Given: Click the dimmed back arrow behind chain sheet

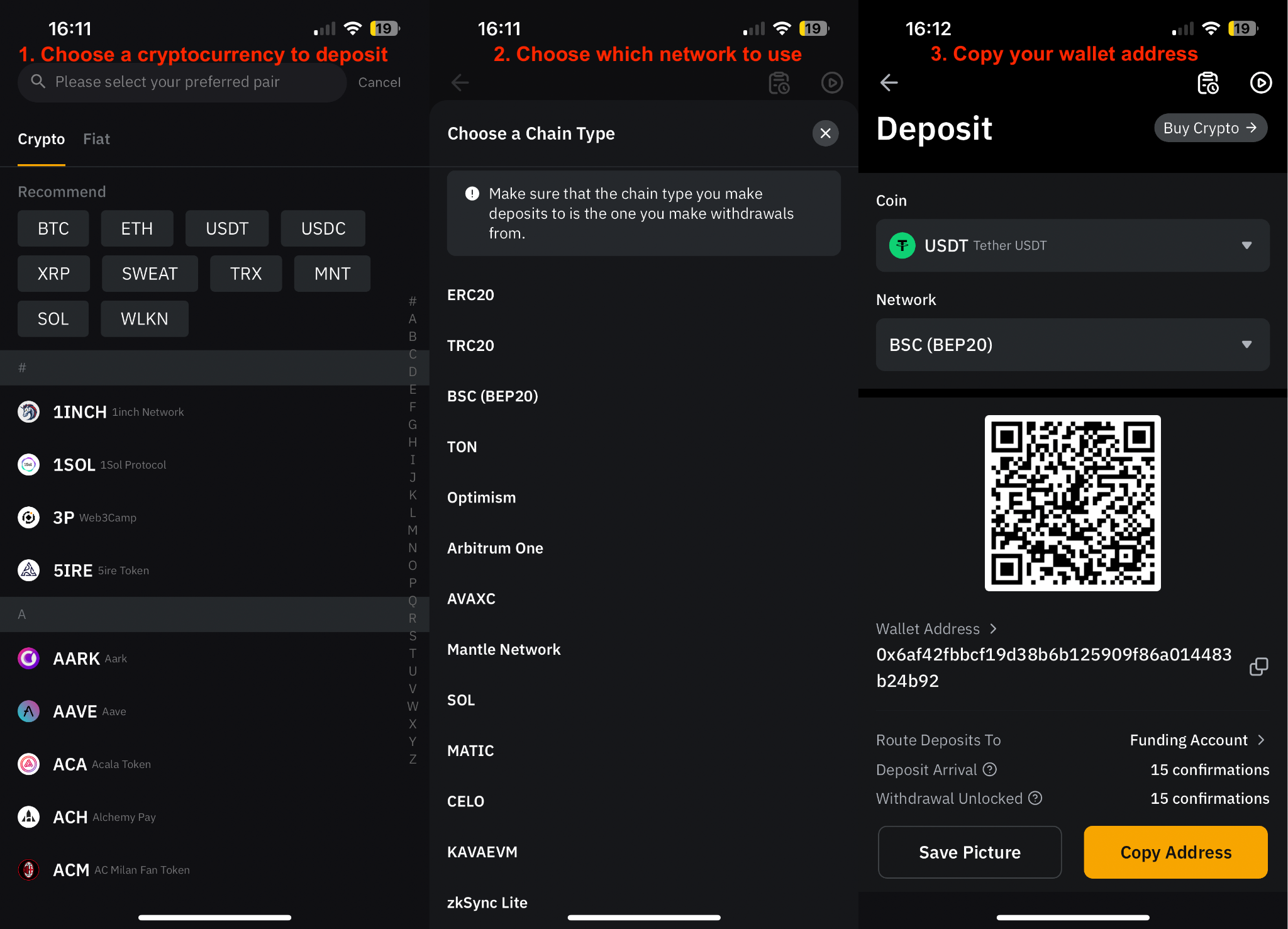Looking at the screenshot, I should coord(460,82).
